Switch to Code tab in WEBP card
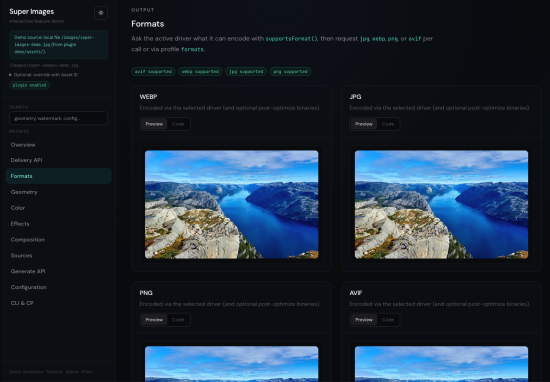This screenshot has width=550, height=382. tap(178, 124)
